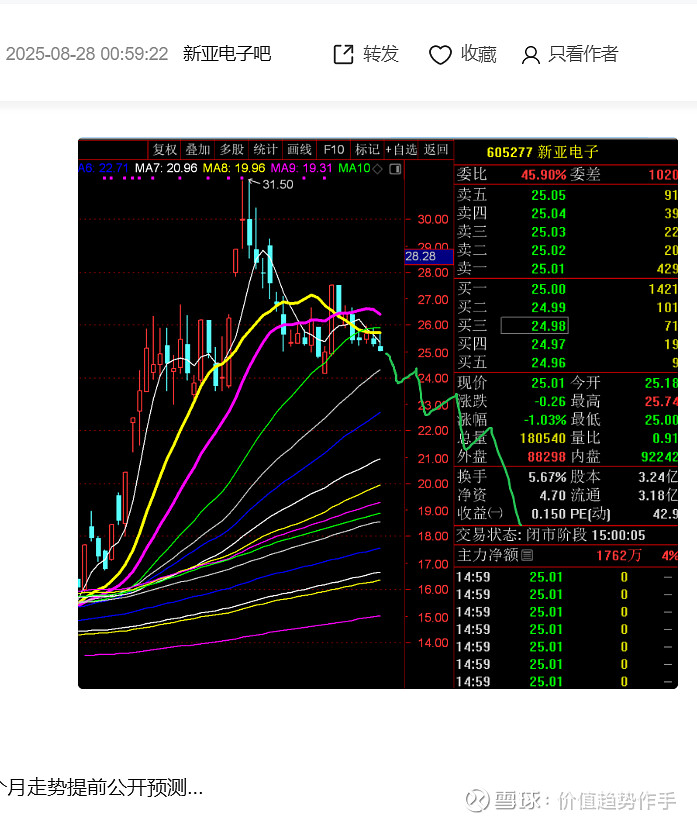Viewport: 697px width, 822px height.
Task: Click the 买二 24.99 order row
Action: pyautogui.click(x=566, y=307)
